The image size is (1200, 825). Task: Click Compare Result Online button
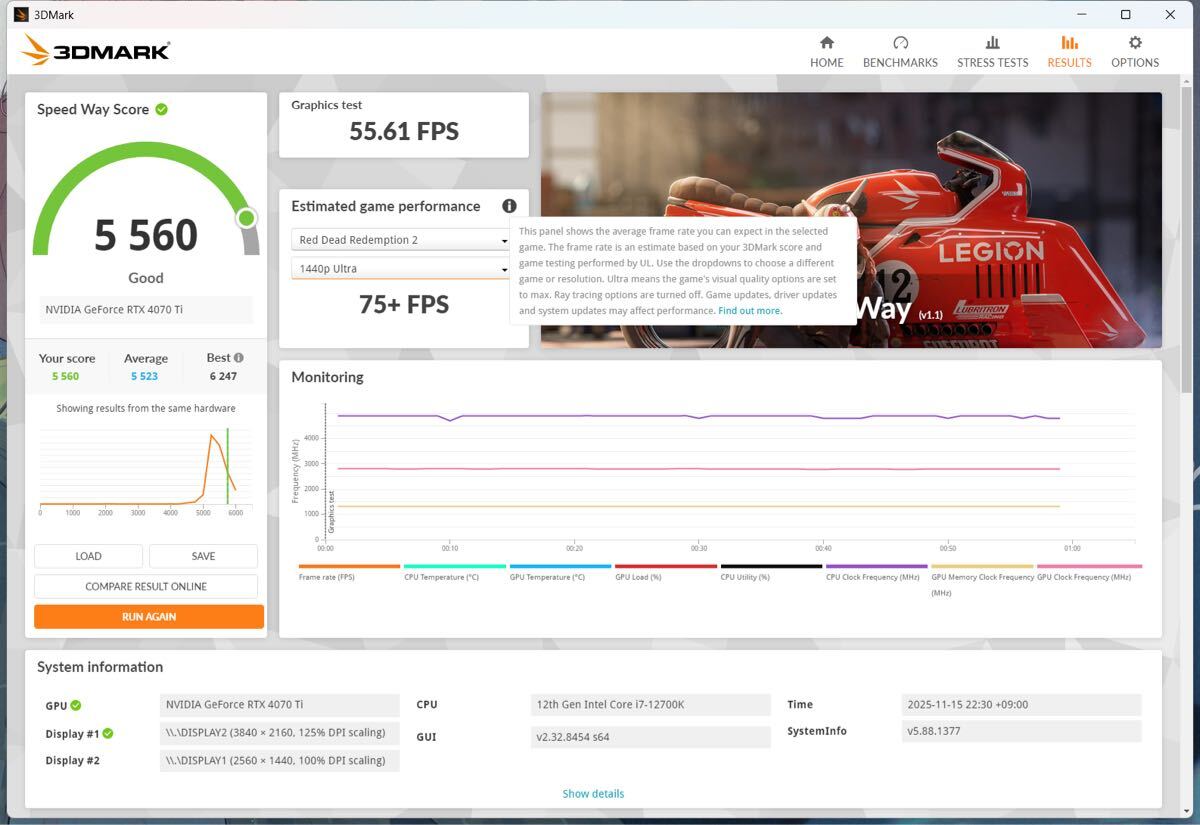point(146,586)
